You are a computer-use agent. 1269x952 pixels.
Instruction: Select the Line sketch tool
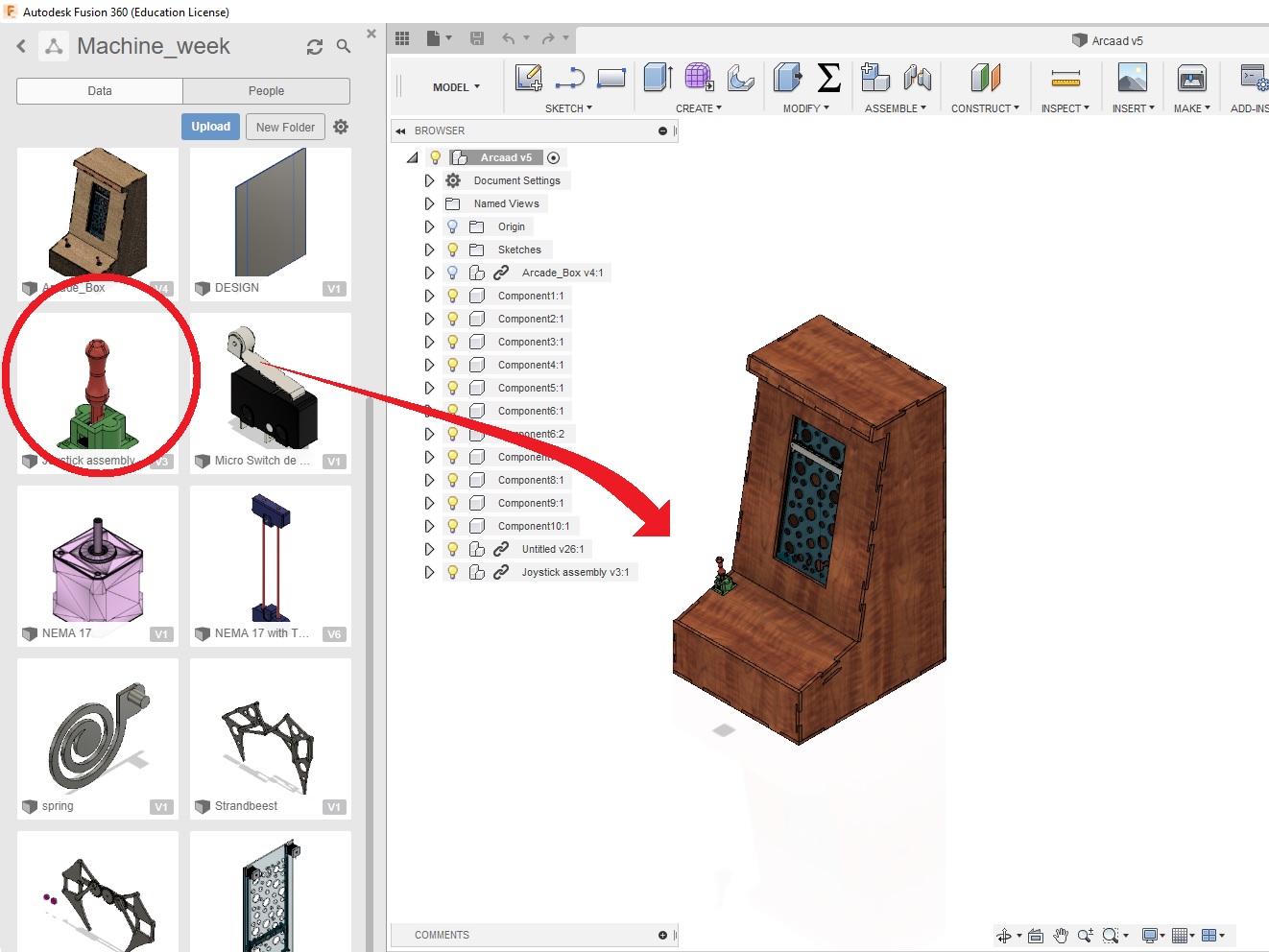(x=570, y=78)
